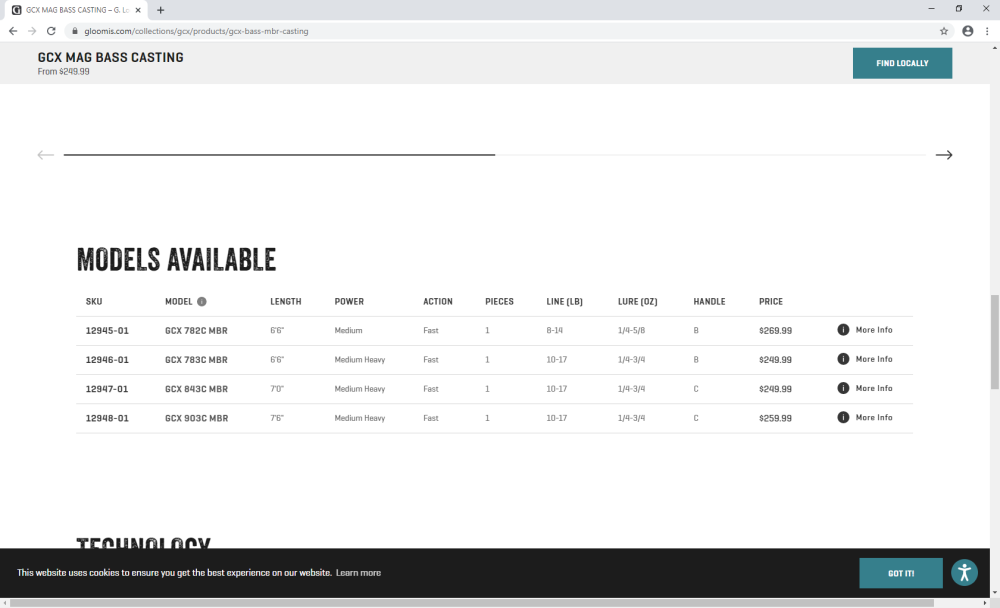Click model name GCX 782C MBR
The height and width of the screenshot is (608, 1000).
coord(196,330)
